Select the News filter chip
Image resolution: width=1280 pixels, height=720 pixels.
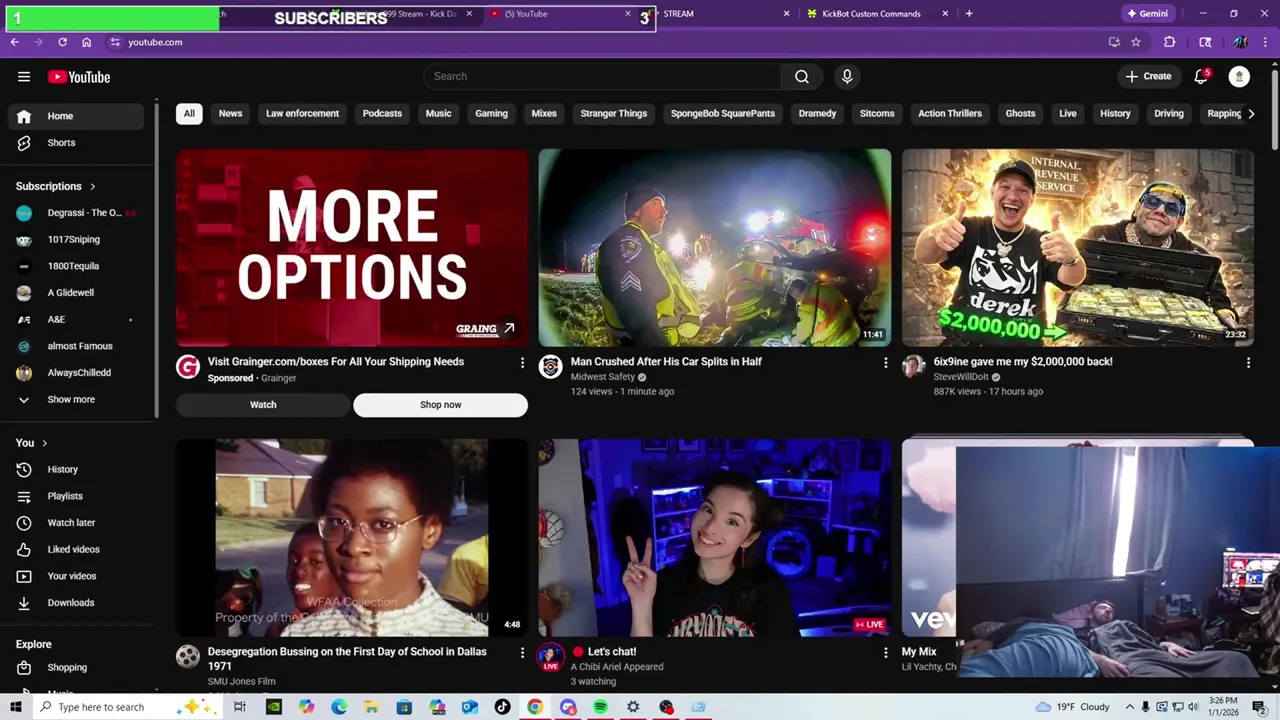pos(231,114)
